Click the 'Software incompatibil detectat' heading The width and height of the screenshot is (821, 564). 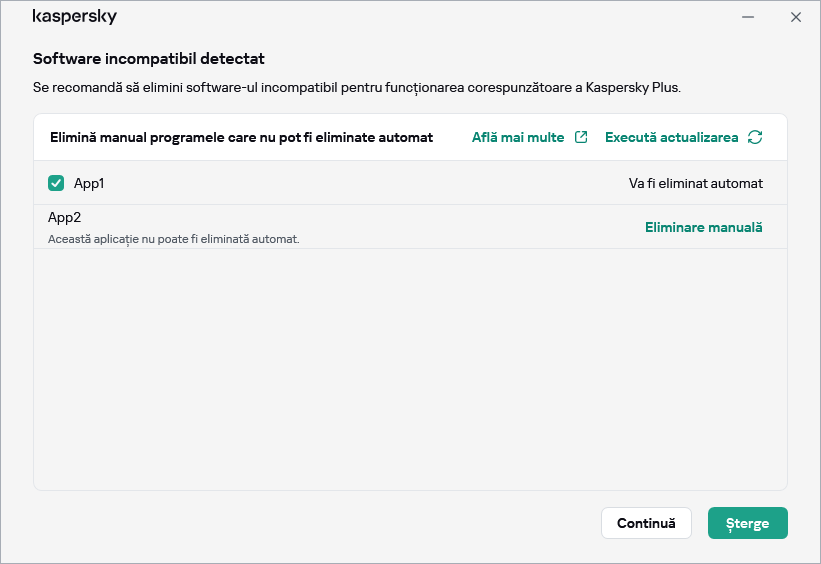pos(149,59)
